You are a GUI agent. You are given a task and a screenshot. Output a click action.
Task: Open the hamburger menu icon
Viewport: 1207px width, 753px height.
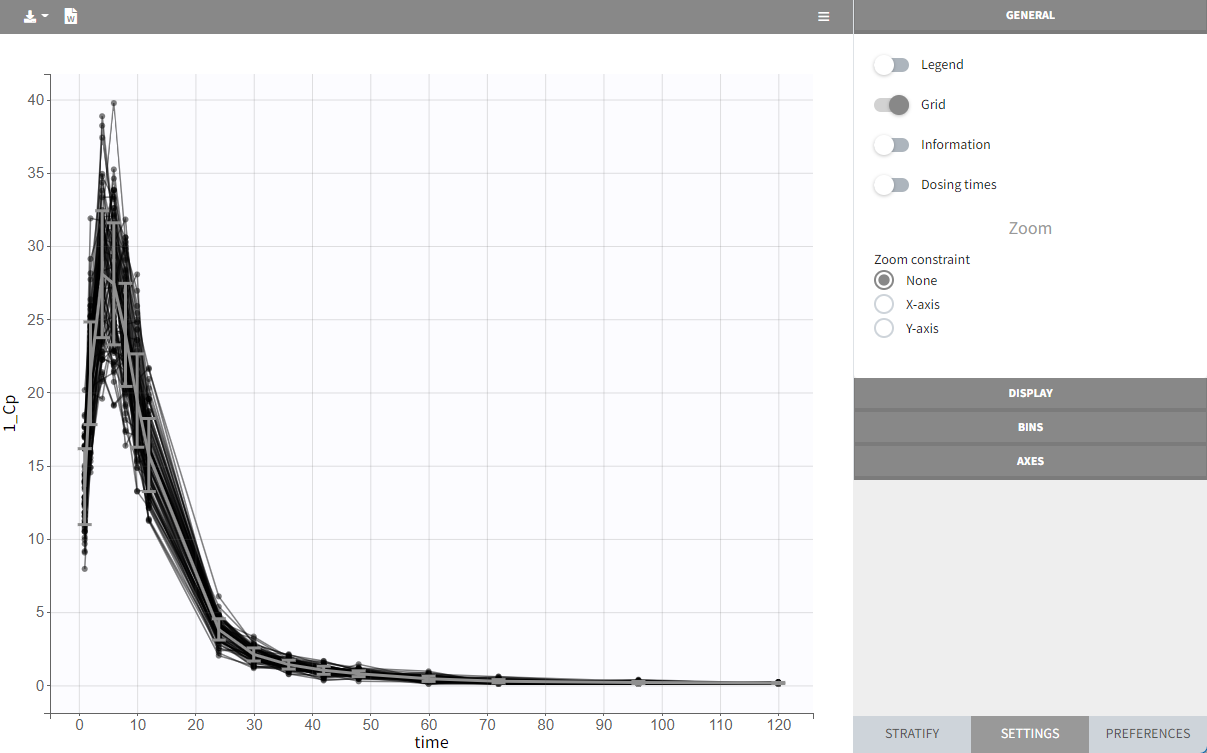coord(823,17)
